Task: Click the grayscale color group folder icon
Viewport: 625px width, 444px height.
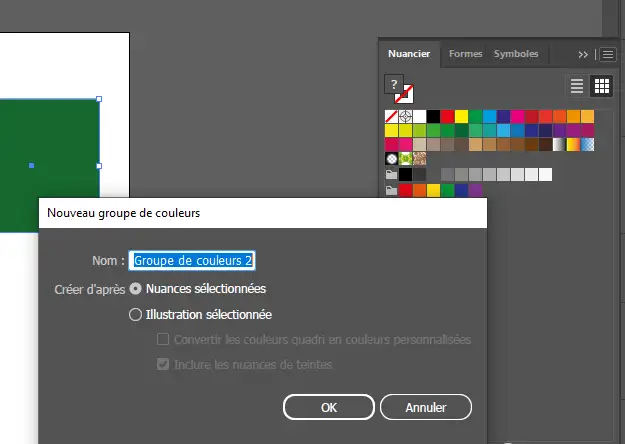Action: click(x=392, y=175)
